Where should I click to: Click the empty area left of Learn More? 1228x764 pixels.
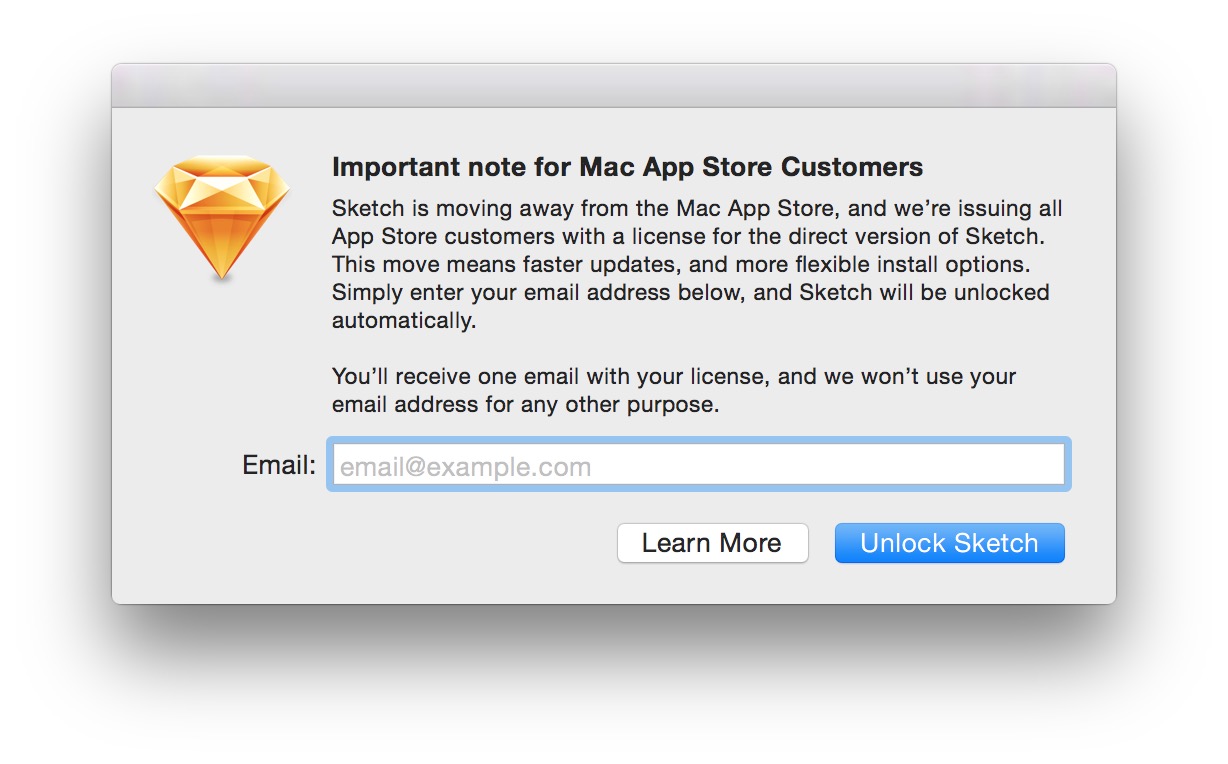(x=400, y=543)
